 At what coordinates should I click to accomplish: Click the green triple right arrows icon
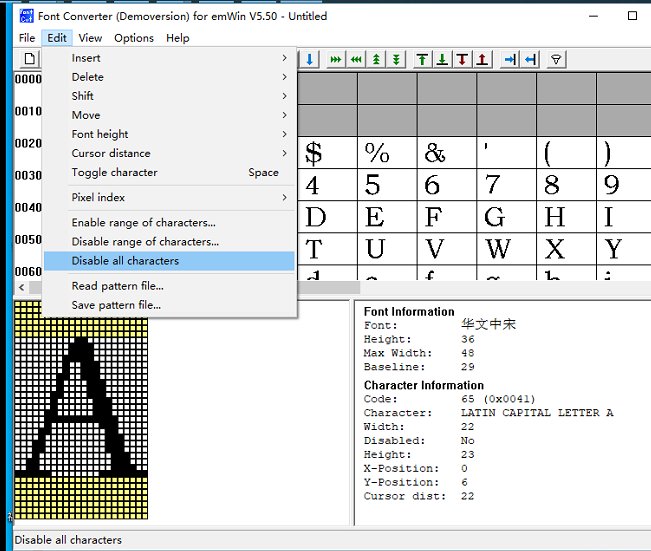335,59
